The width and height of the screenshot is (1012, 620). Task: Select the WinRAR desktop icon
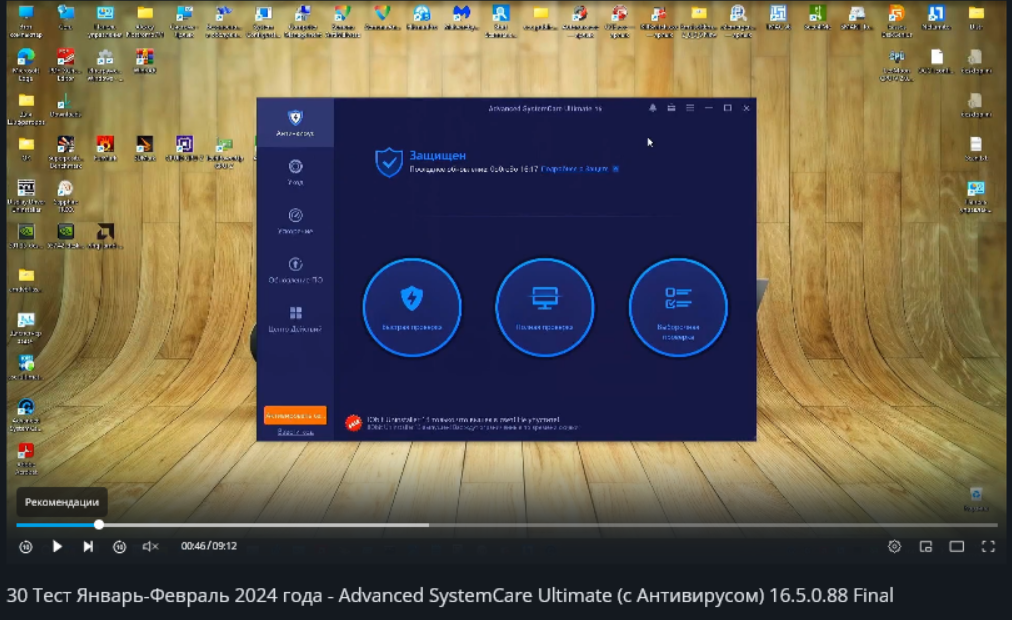pyautogui.click(x=145, y=62)
